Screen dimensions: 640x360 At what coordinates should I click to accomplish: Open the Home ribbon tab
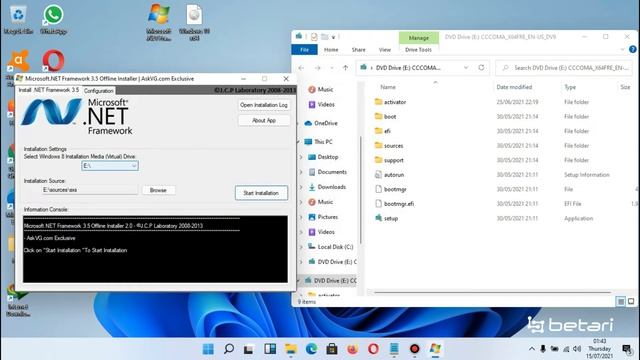331,49
